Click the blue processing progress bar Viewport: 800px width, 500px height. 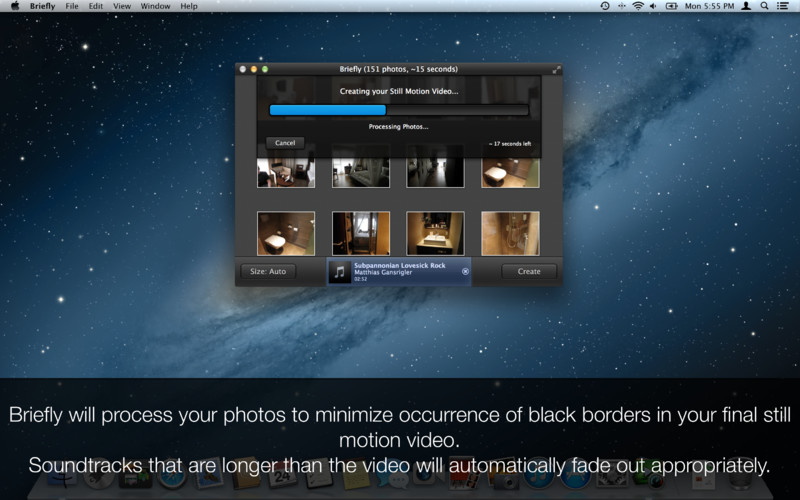tap(399, 110)
